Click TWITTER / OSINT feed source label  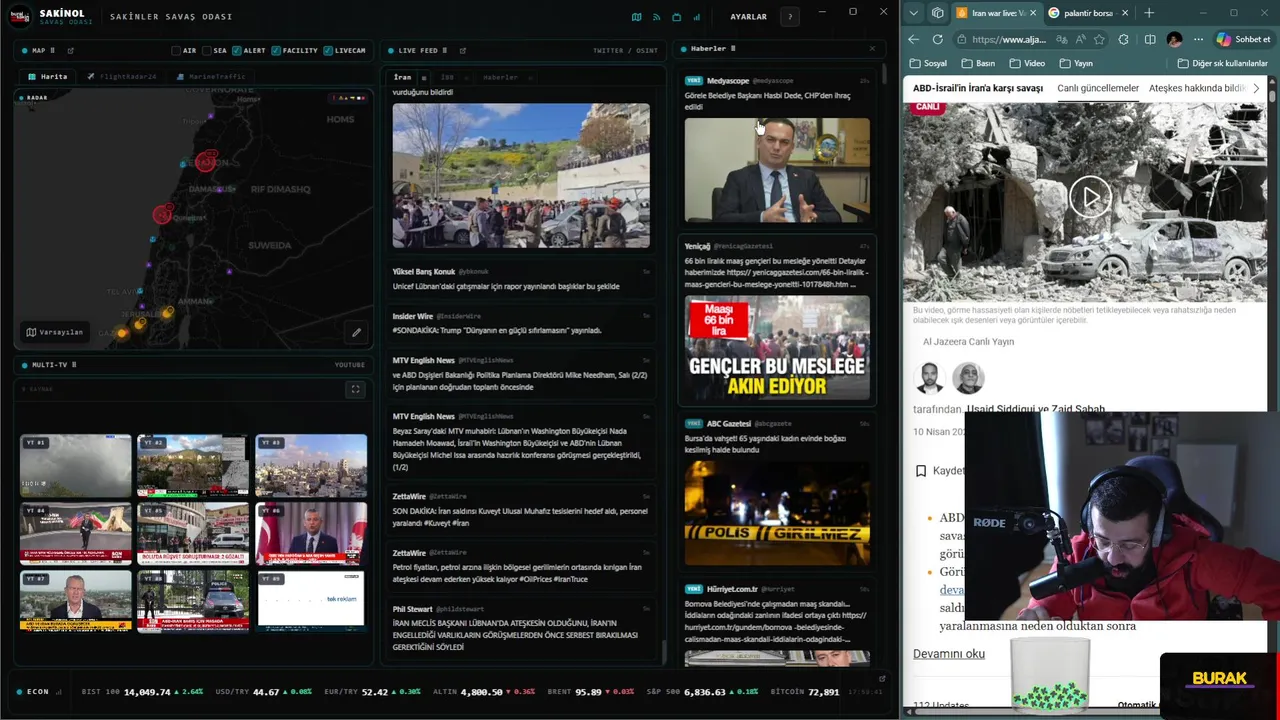pos(625,50)
